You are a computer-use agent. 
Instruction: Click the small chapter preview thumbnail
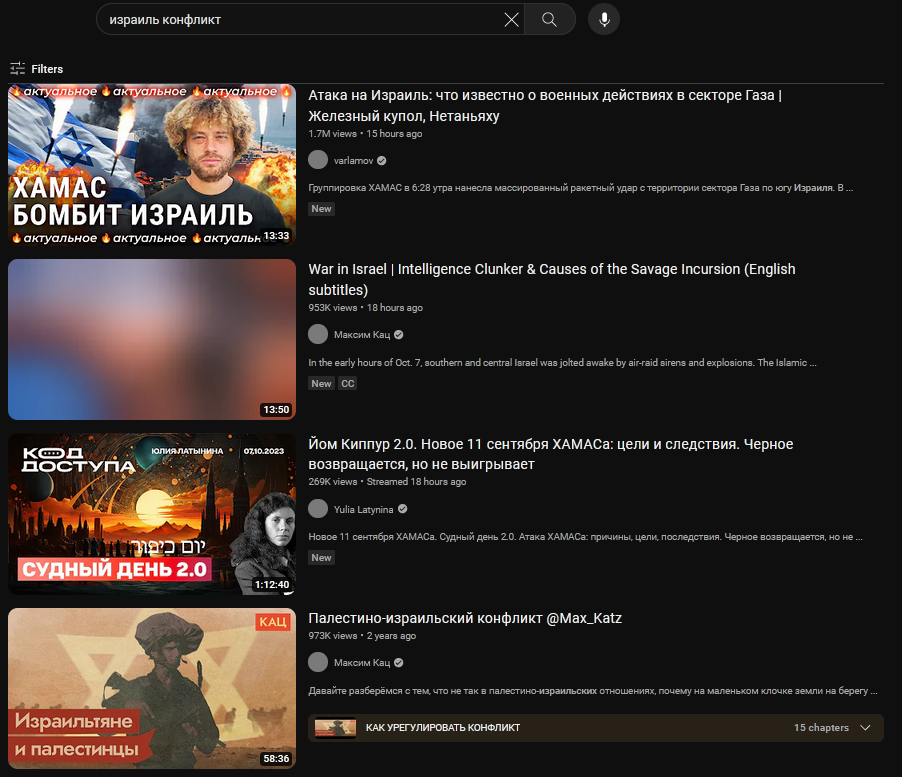(335, 728)
